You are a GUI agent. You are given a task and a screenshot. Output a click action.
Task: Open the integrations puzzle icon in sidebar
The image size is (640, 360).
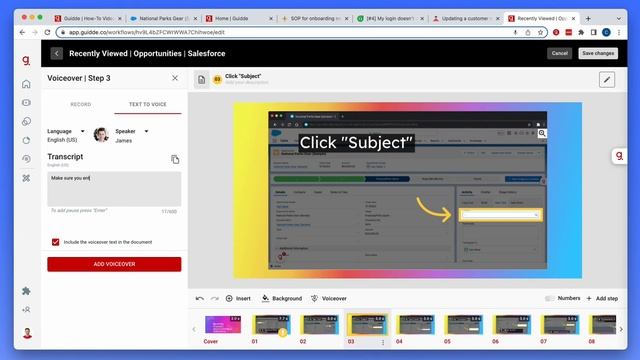[x=26, y=291]
